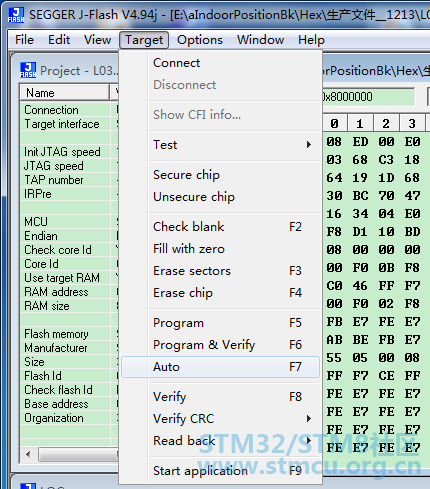Viewport: 430px width, 489px height.
Task: Expand the Test submenu
Action: pyautogui.click(x=221, y=145)
